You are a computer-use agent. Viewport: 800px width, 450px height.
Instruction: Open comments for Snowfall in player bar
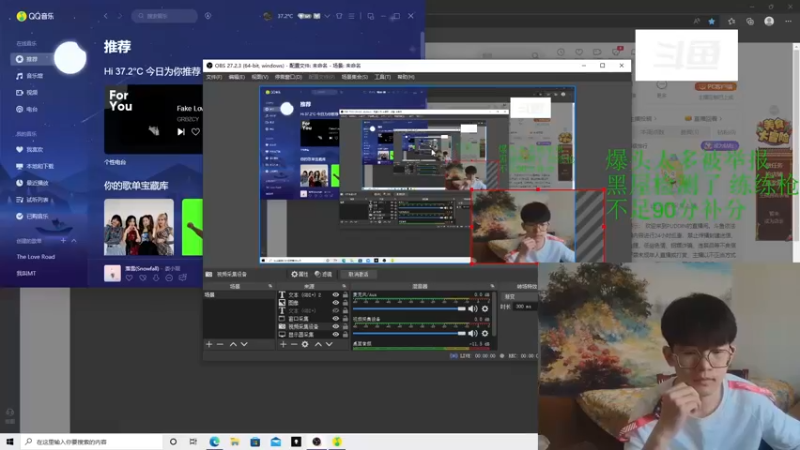[183, 278]
